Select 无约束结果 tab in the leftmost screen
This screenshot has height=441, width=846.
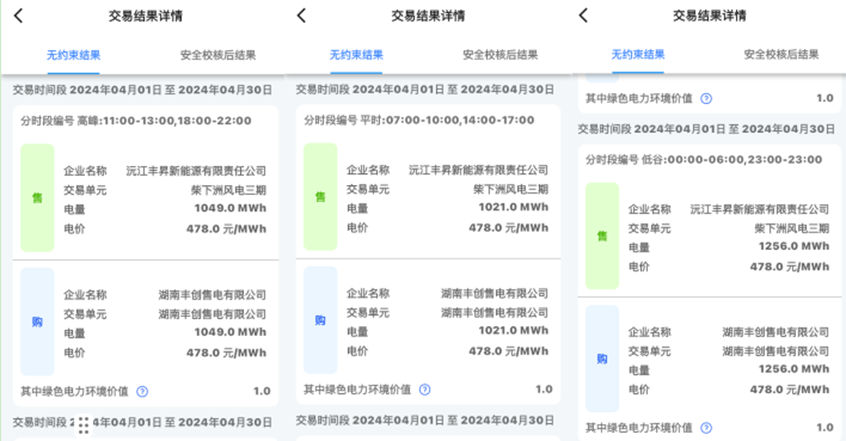(x=73, y=55)
